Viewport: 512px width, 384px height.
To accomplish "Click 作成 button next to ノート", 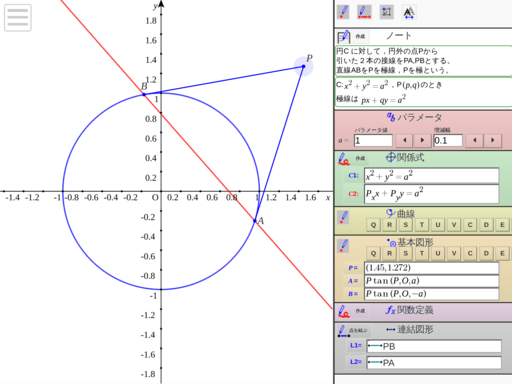I will coord(360,36).
